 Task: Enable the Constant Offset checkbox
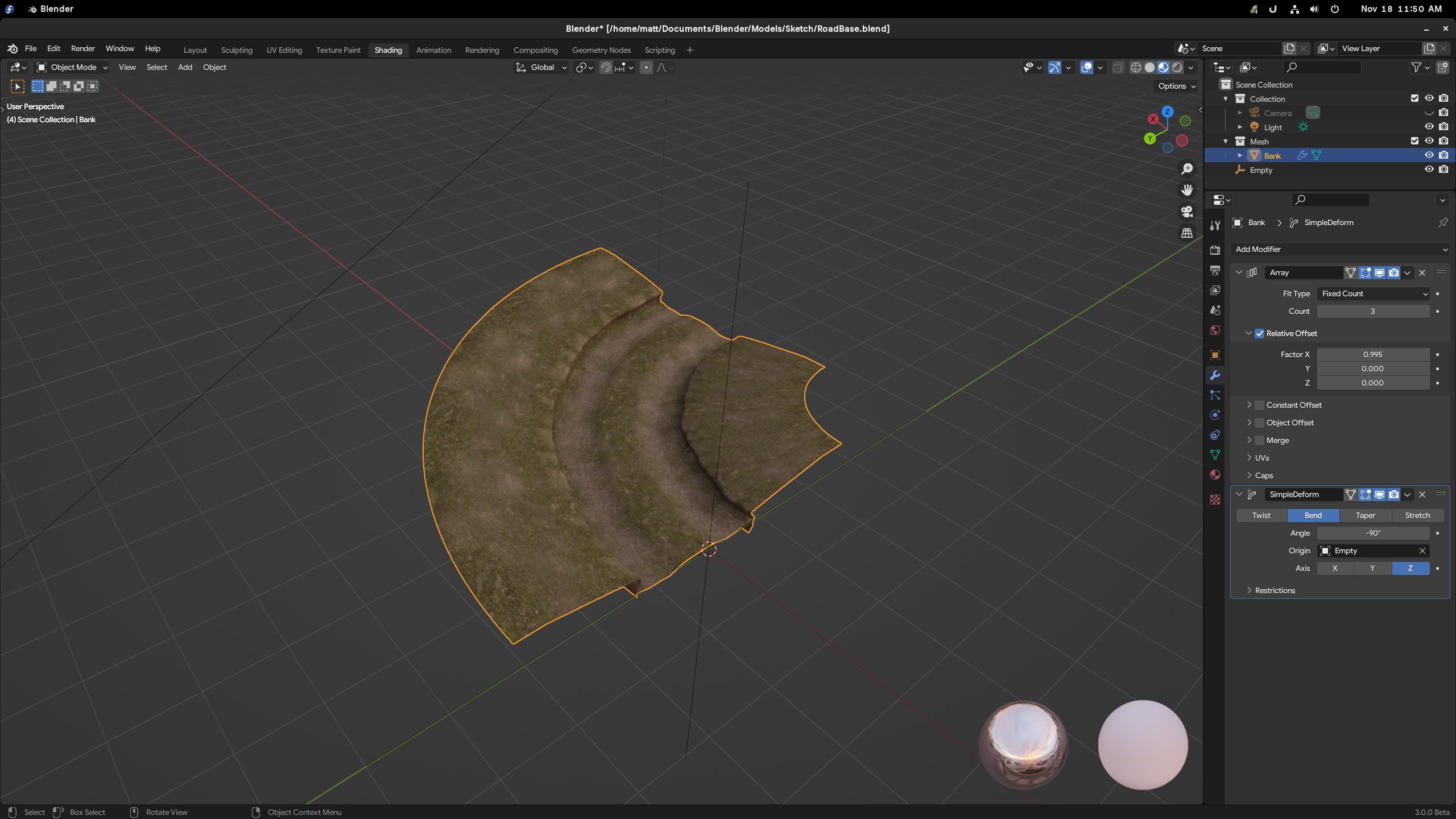click(1259, 405)
